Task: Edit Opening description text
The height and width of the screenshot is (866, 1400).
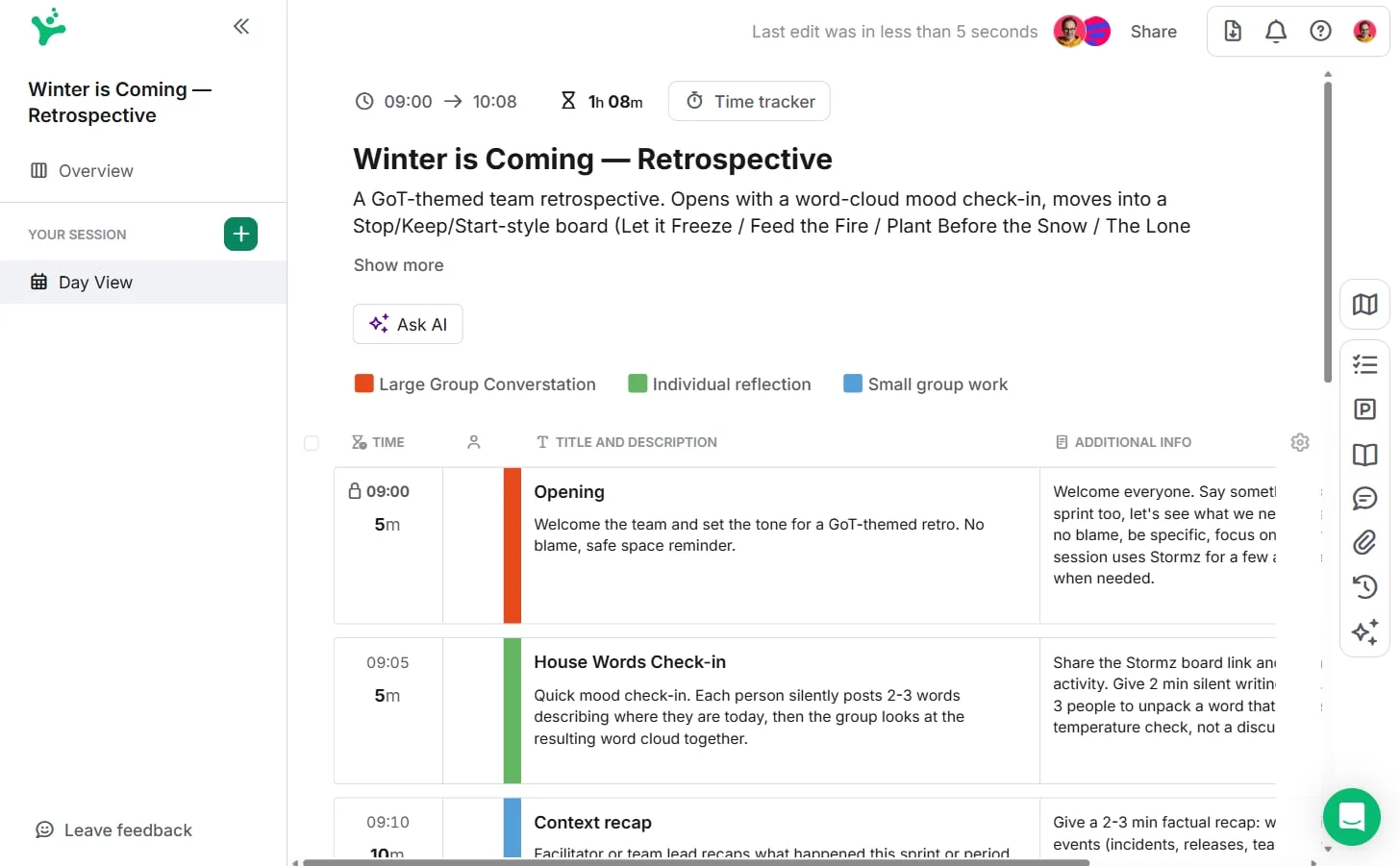Action: [x=760, y=534]
